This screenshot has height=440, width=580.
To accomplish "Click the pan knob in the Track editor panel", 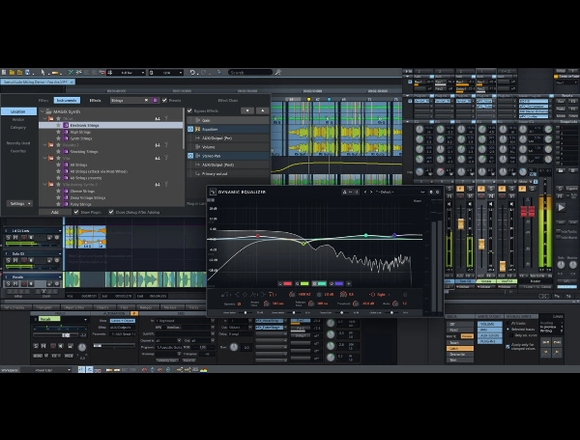I will [82, 347].
